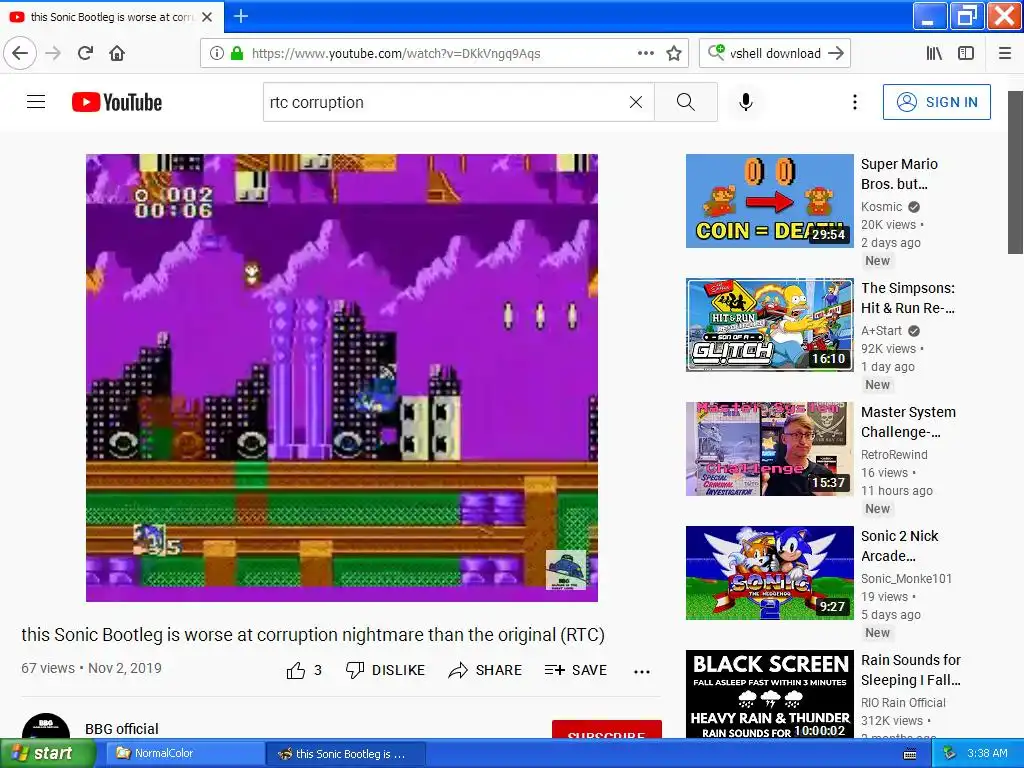Open the Firefox Library icon
1024x768 pixels.
(935, 53)
